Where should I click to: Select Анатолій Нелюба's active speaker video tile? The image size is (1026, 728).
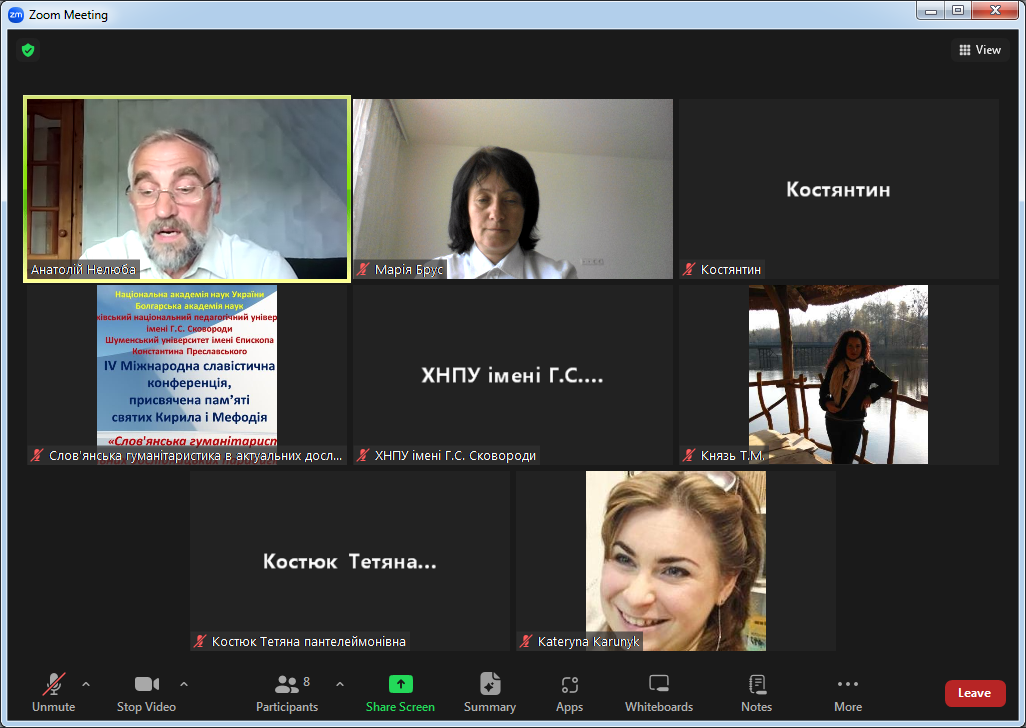pyautogui.click(x=187, y=189)
